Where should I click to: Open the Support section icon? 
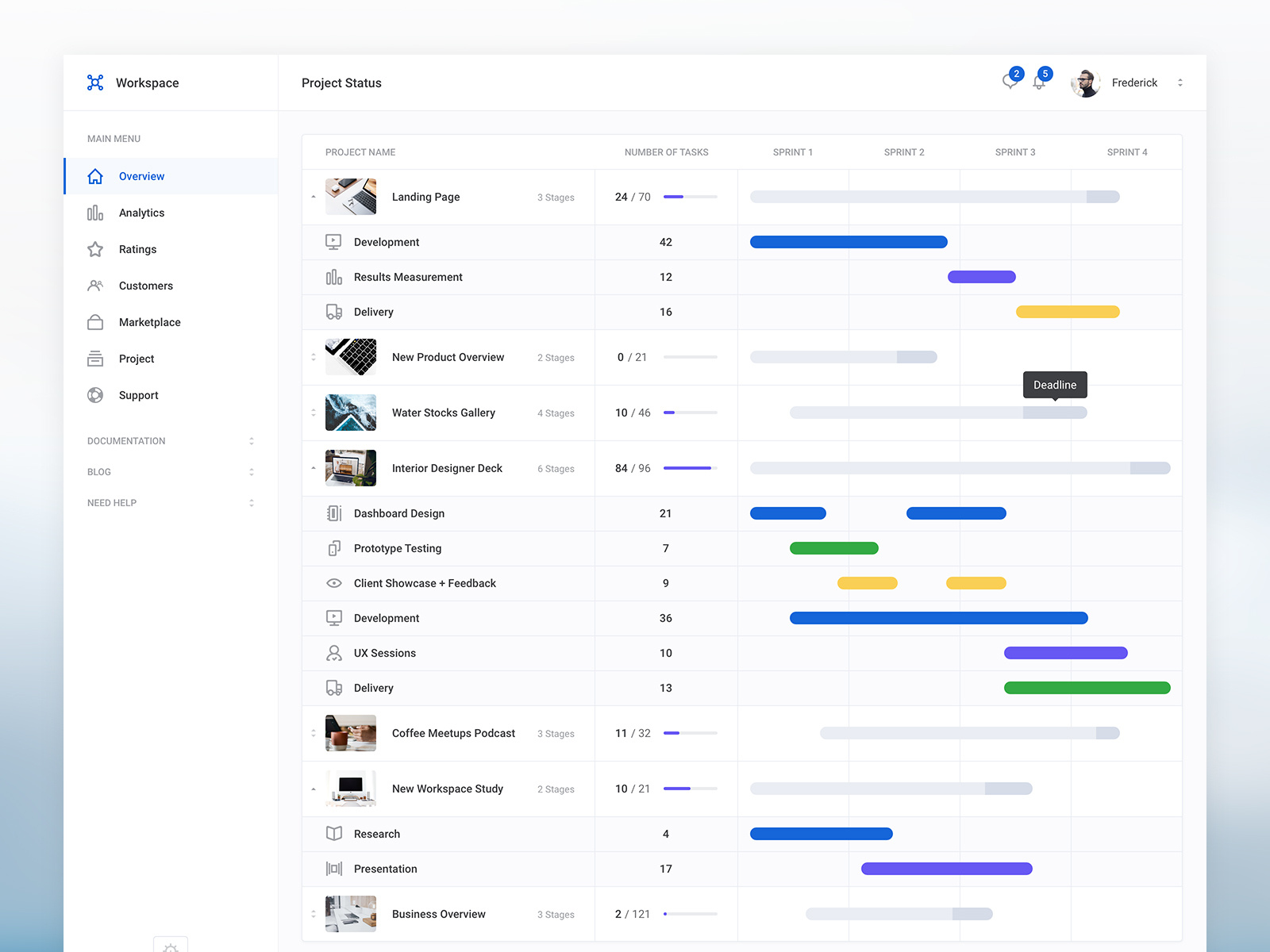tap(95, 395)
